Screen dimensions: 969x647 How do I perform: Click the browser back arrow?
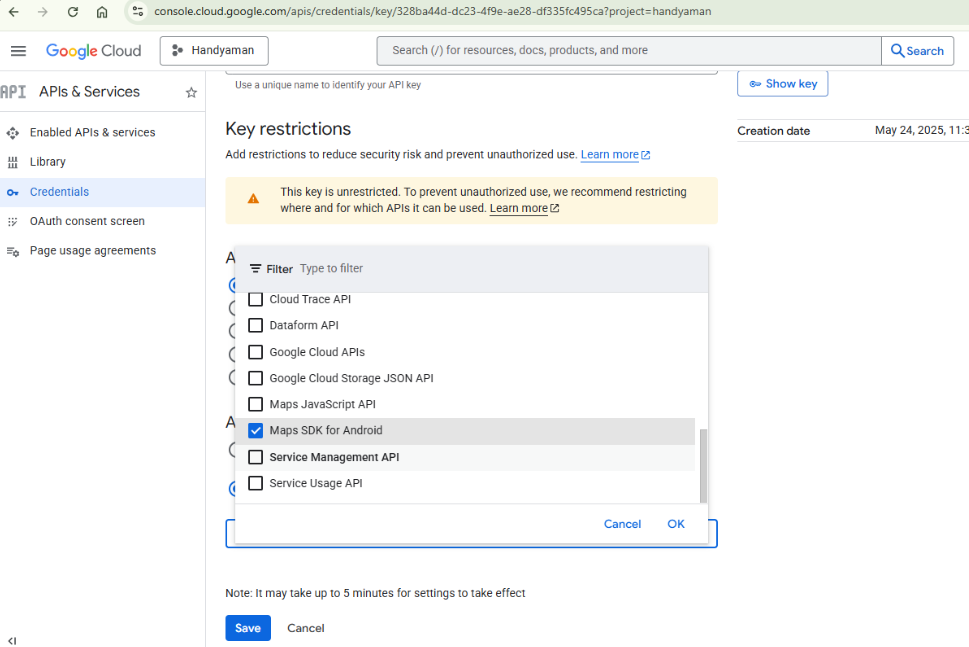pyautogui.click(x=14, y=12)
